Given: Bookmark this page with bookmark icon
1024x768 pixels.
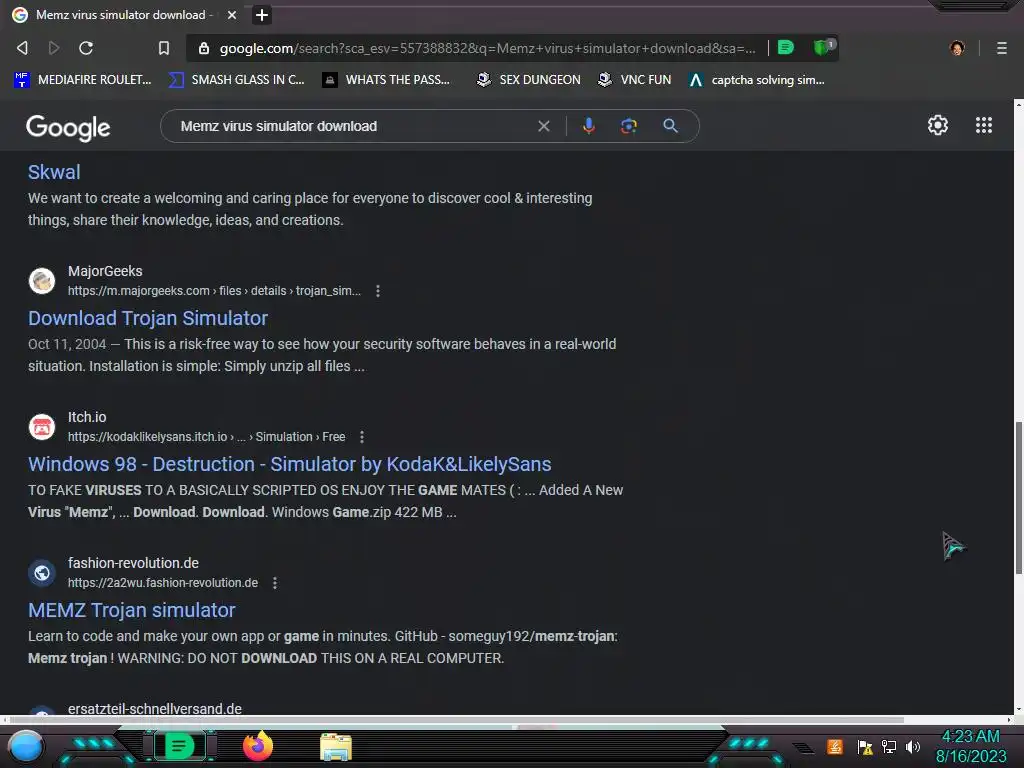Looking at the screenshot, I should (x=164, y=48).
